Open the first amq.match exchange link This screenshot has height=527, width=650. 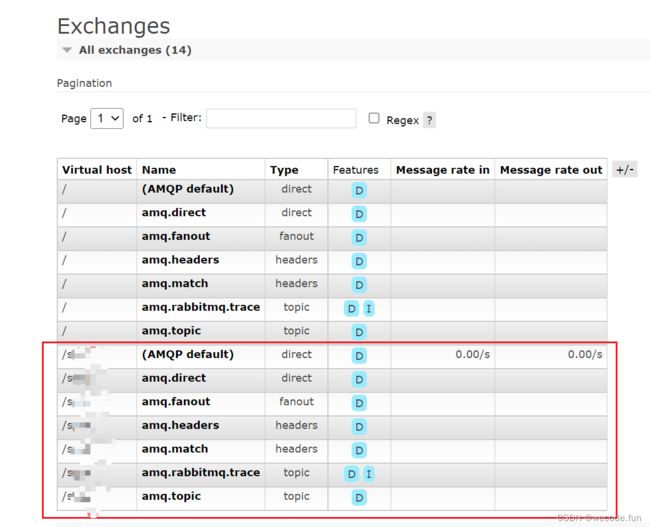175,284
